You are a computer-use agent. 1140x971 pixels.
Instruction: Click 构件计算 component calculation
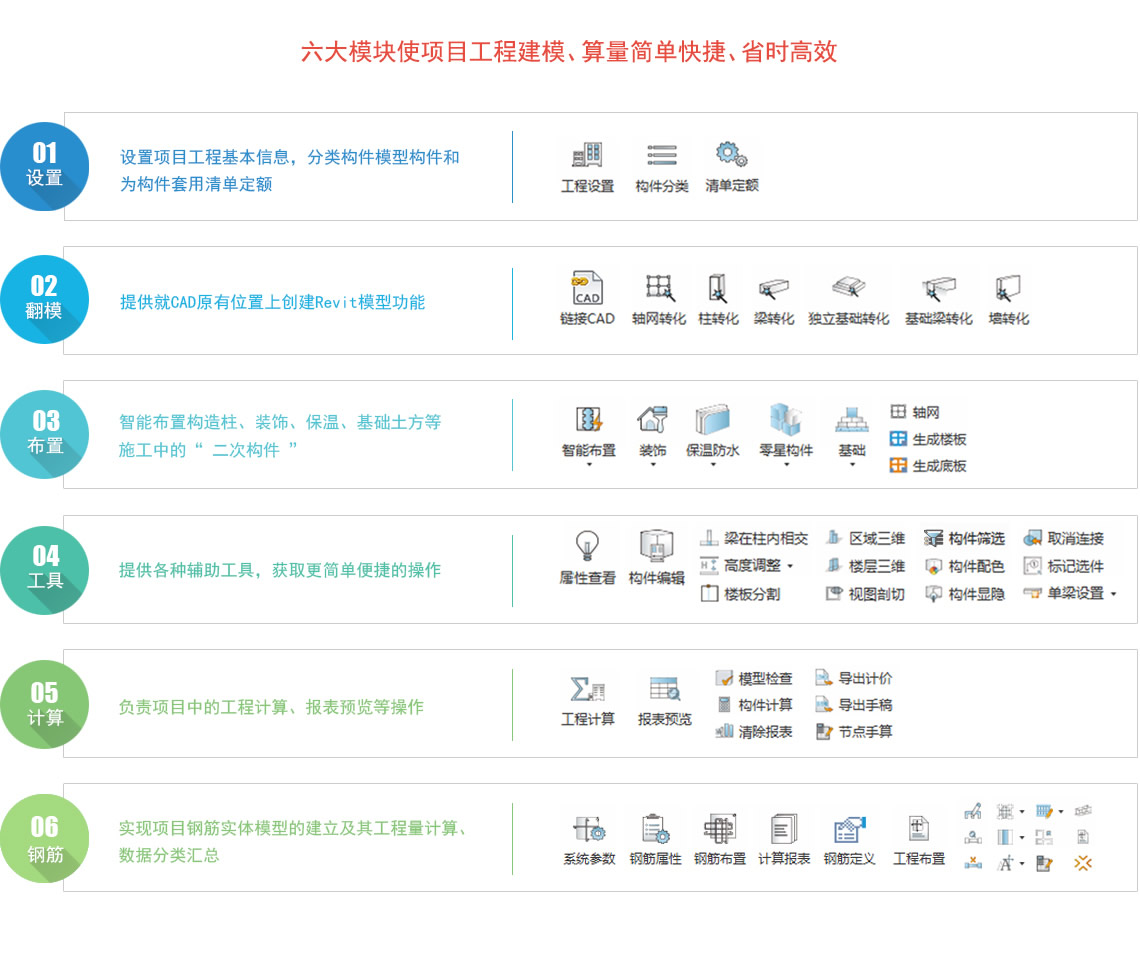pos(754,704)
